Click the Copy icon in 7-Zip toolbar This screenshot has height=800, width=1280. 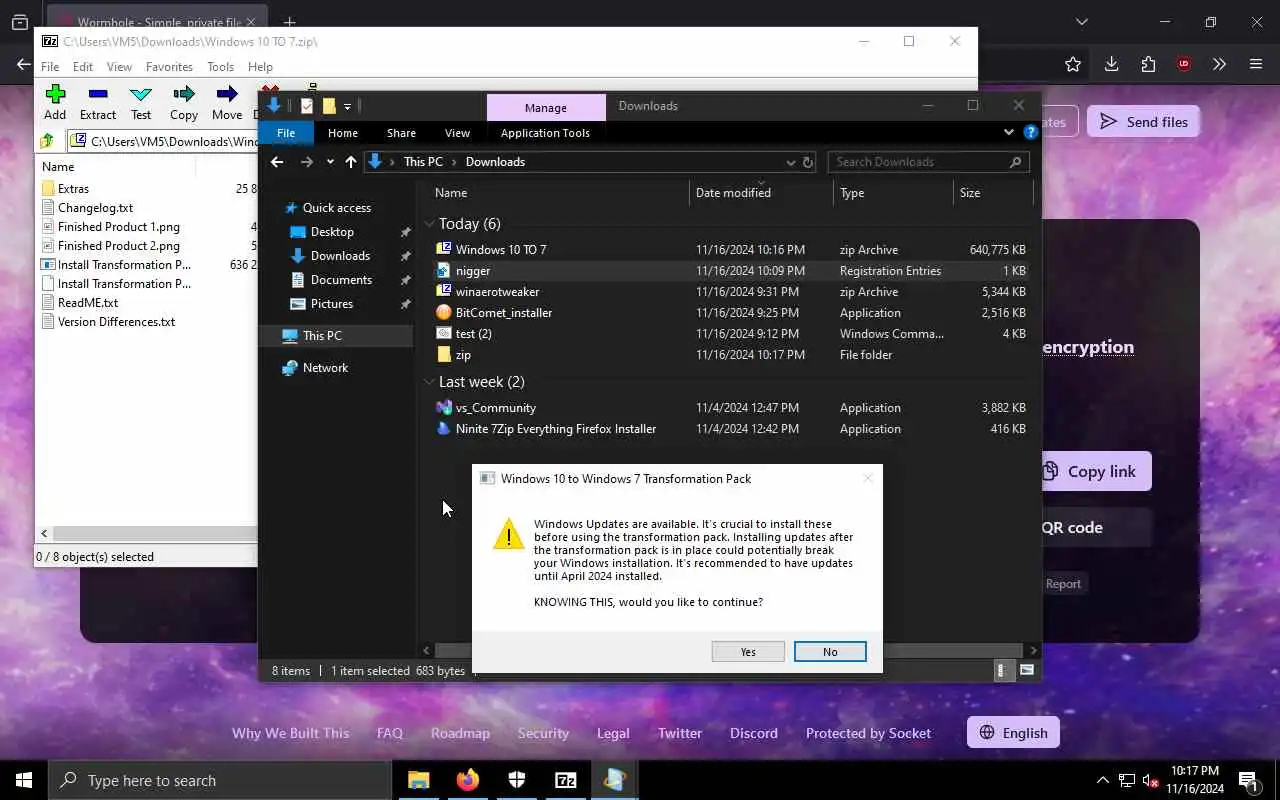coord(184,102)
